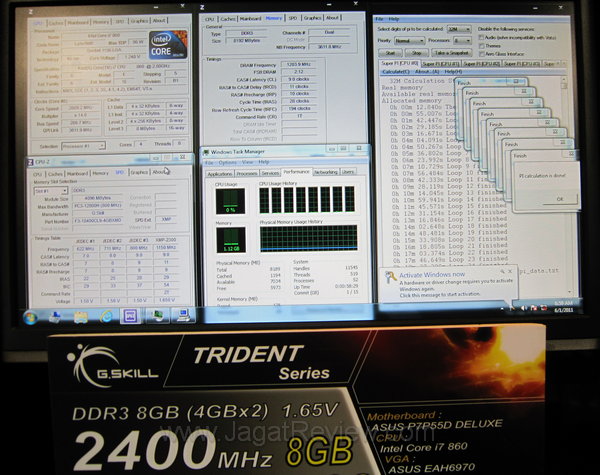Click the printer-like icon beside Start
Screen dimensions: 600x475
point(55,317)
